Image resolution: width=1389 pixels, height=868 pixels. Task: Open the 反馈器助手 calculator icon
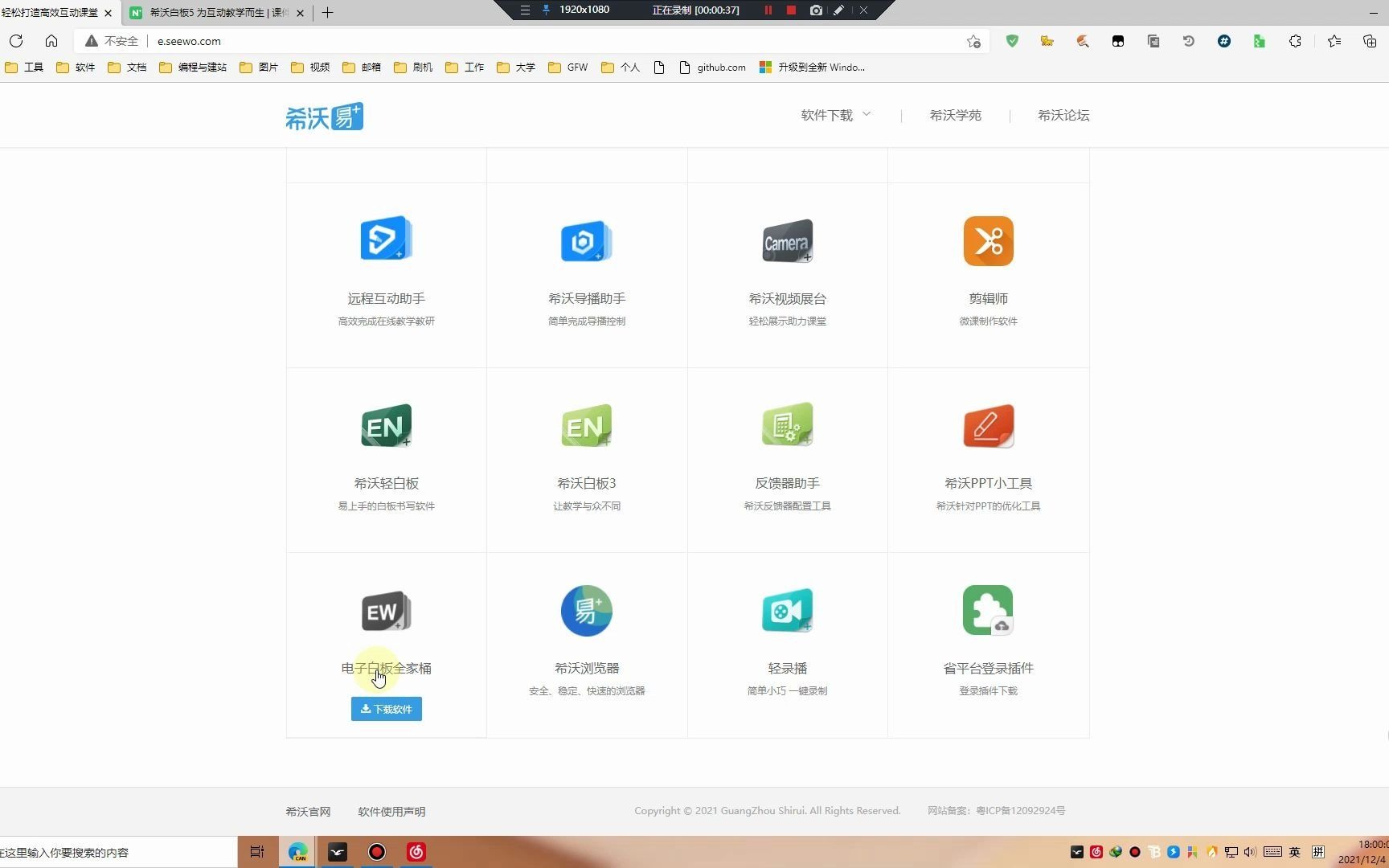point(787,424)
